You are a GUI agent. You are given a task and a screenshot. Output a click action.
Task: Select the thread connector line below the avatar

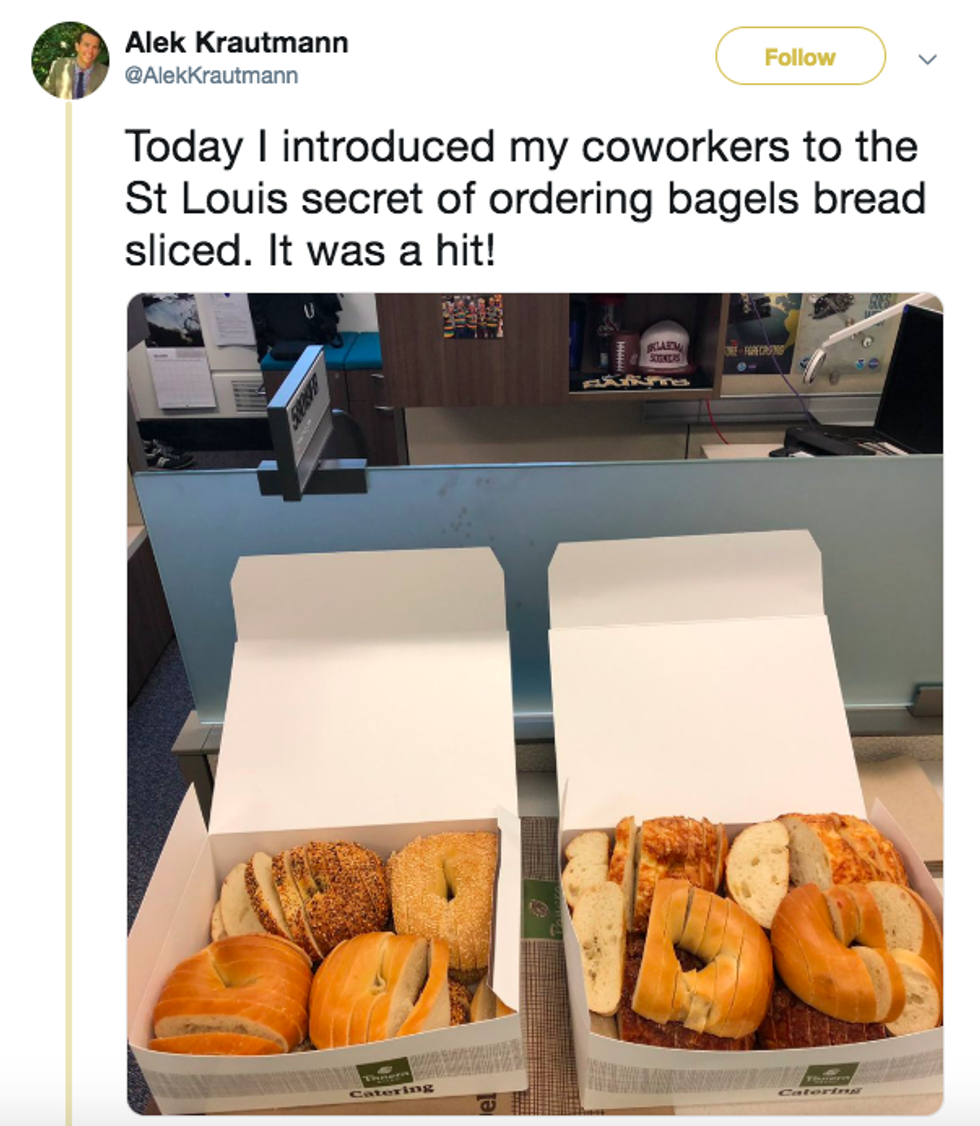(69, 610)
